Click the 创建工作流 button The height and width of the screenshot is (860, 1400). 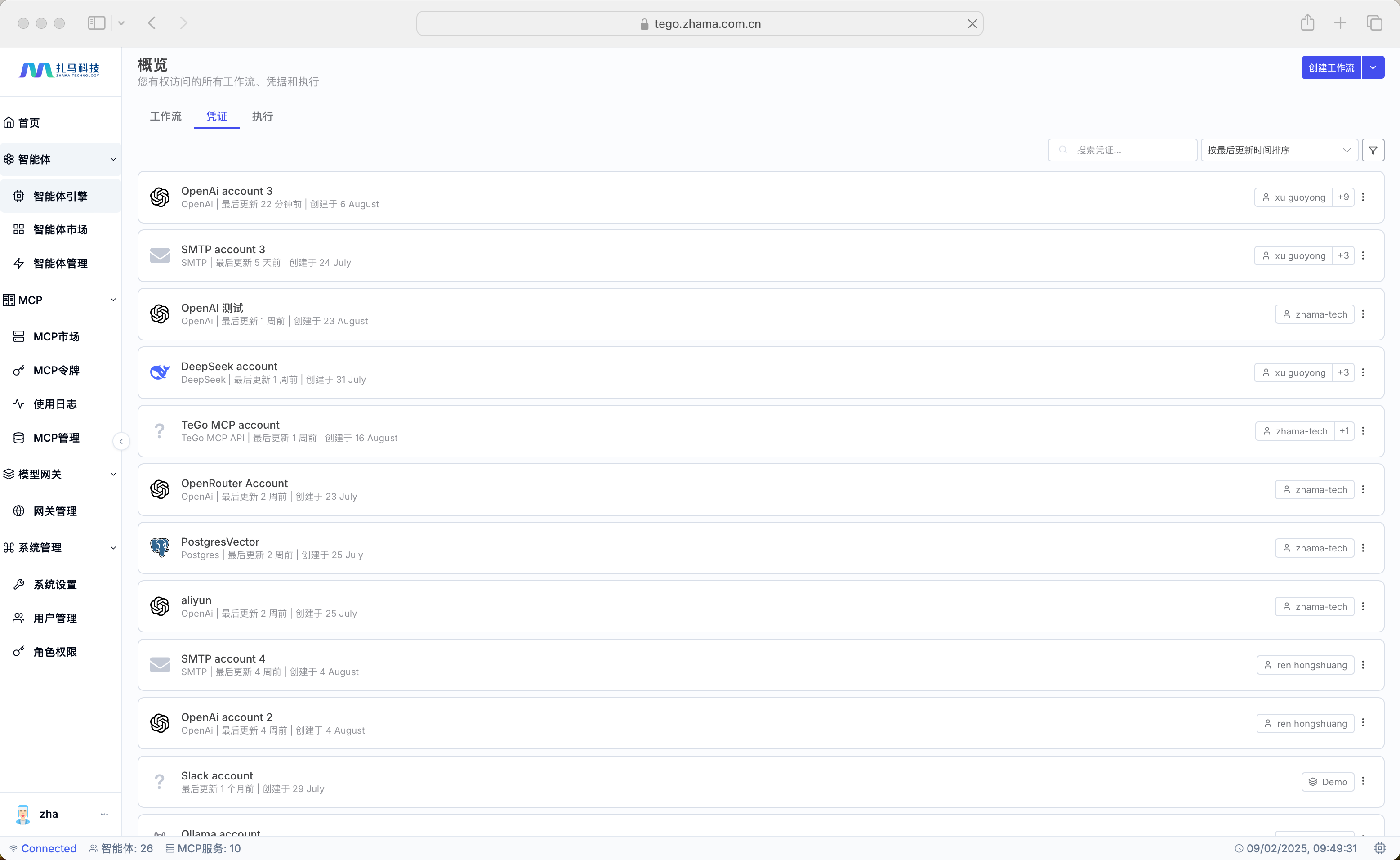tap(1331, 67)
